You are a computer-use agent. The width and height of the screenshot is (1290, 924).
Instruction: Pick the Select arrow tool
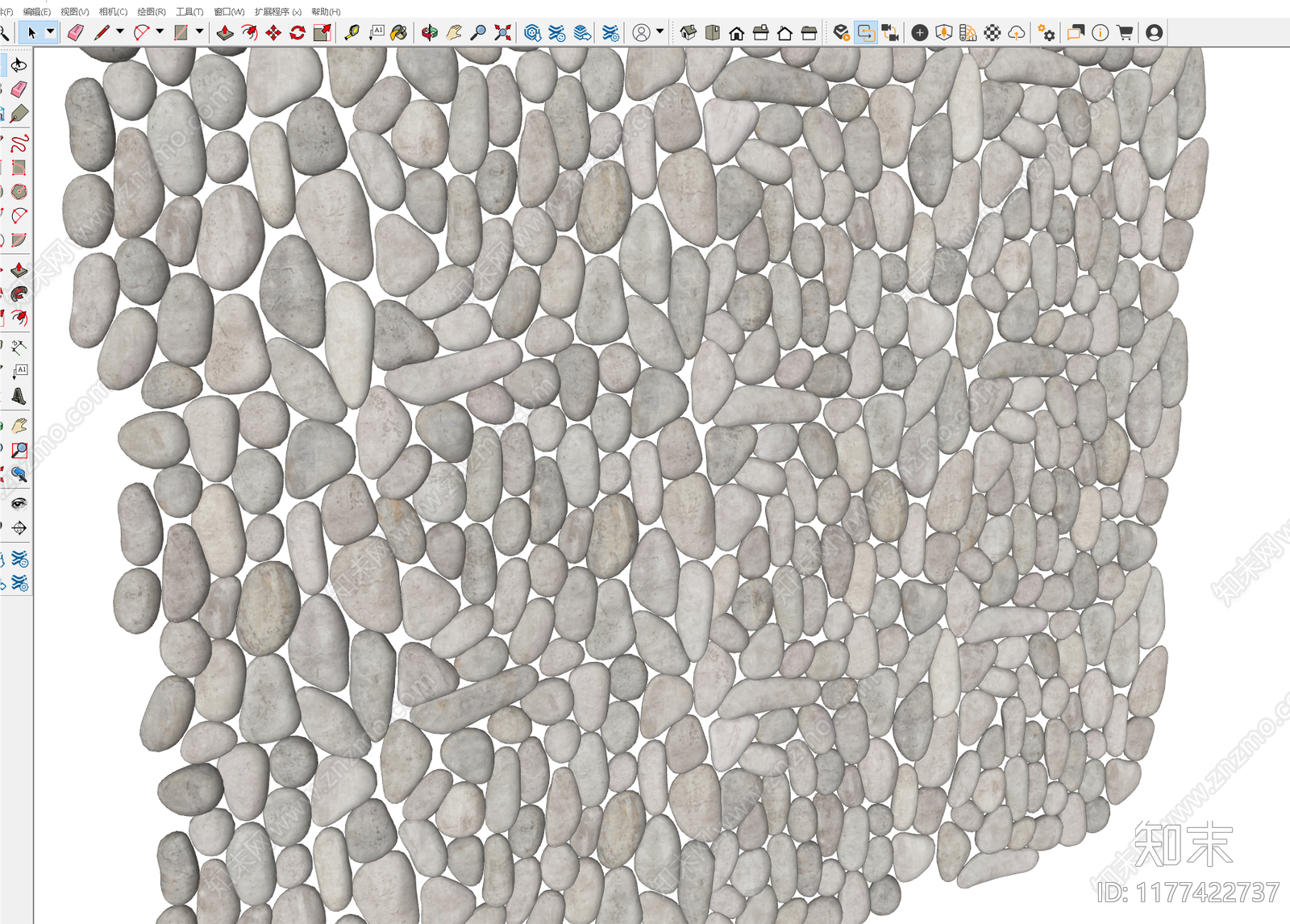click(31, 33)
